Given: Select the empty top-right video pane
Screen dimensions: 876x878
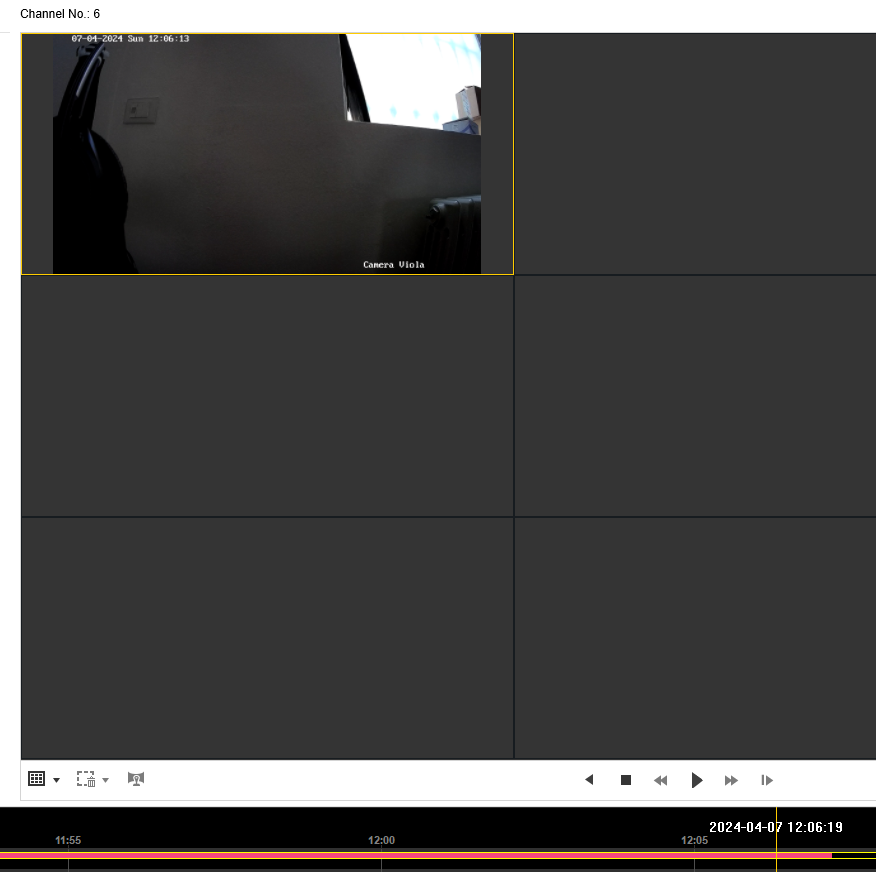Looking at the screenshot, I should [x=695, y=154].
